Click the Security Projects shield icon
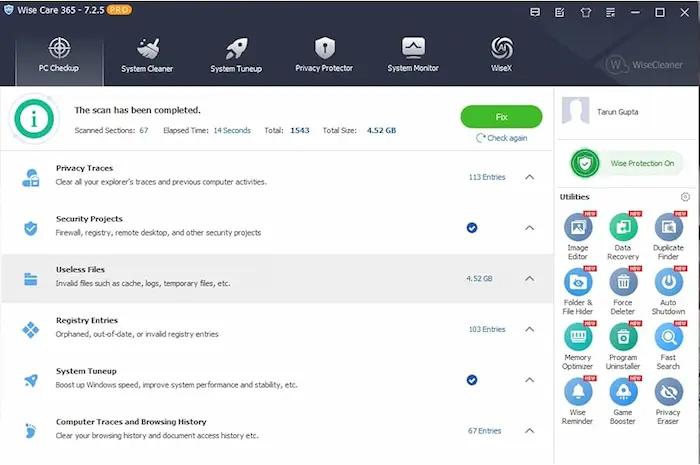 pyautogui.click(x=31, y=228)
